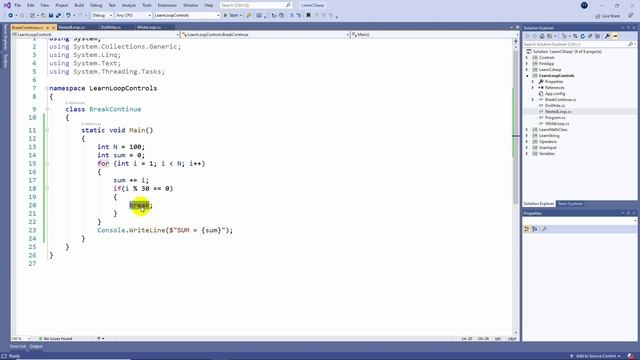Screen dimensions: 640x360
Task: Click the Save All toolbar icon
Action: (58, 16)
